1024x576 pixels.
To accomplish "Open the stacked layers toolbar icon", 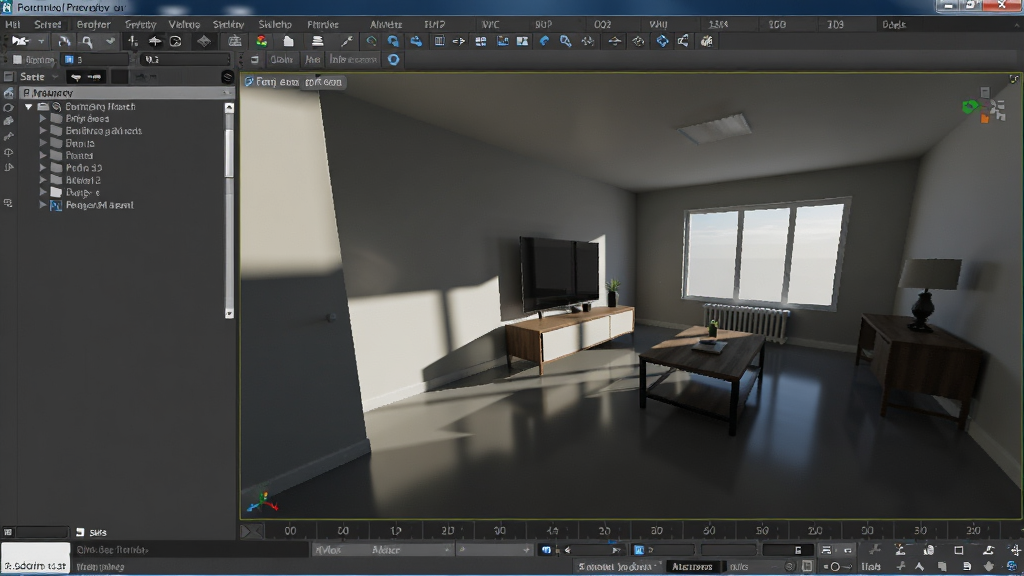I will (317, 41).
